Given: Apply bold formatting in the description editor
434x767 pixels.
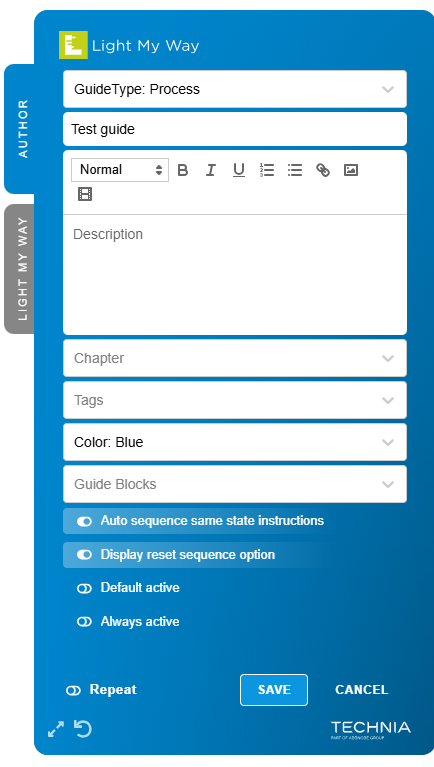Looking at the screenshot, I should point(183,170).
